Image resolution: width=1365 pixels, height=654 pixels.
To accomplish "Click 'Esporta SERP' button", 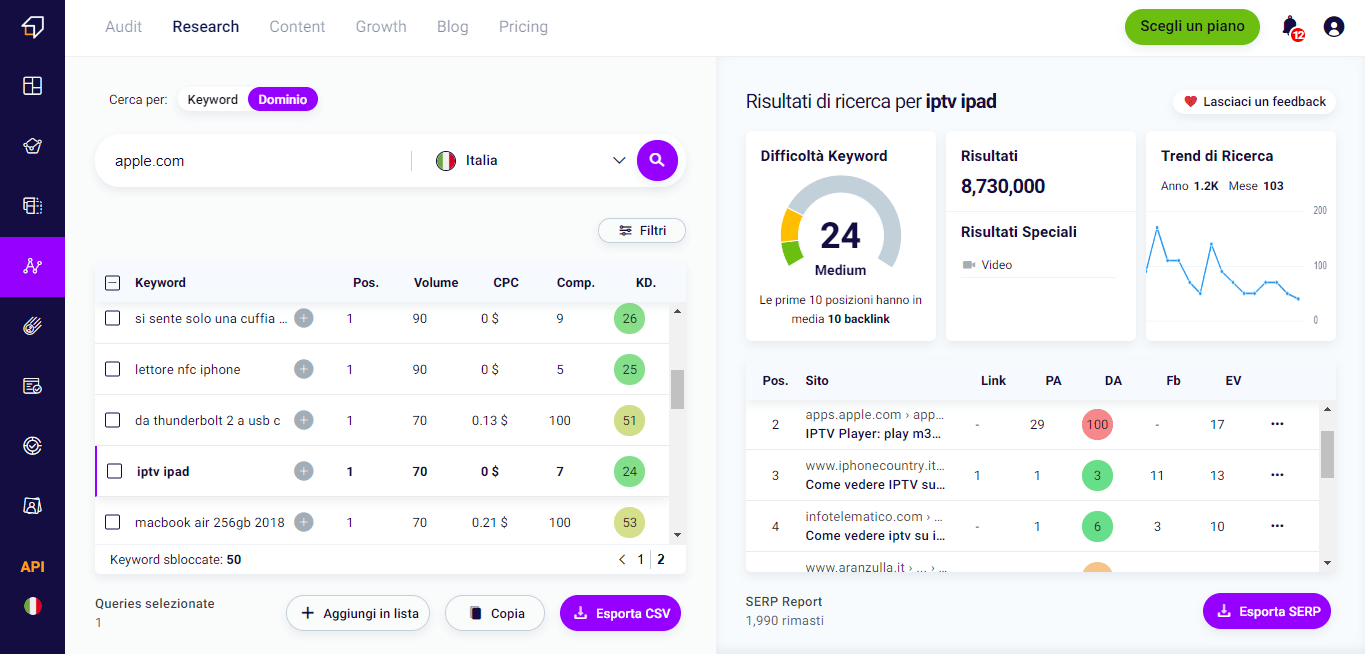I will click(x=1267, y=611).
